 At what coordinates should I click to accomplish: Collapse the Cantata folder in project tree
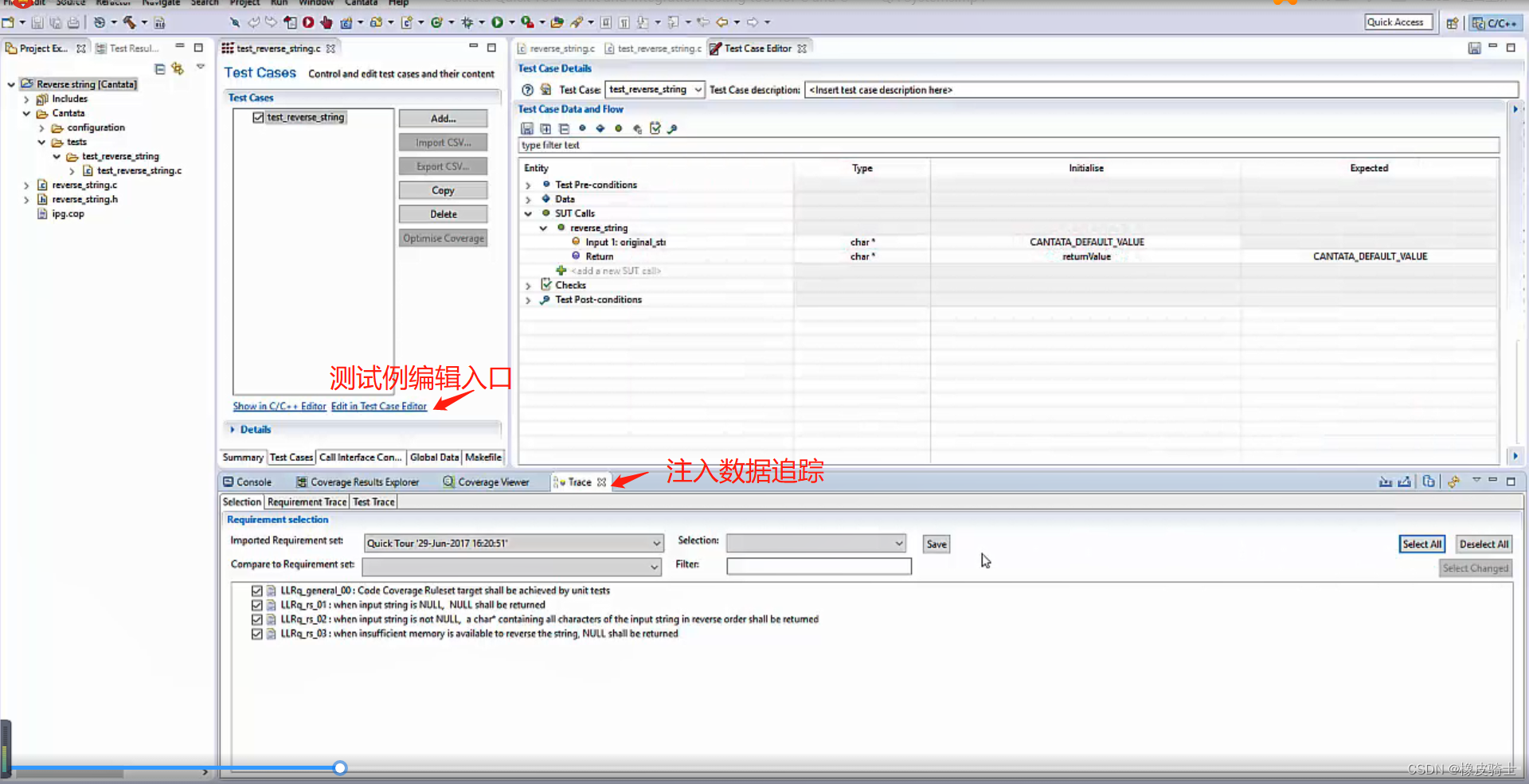tap(26, 114)
